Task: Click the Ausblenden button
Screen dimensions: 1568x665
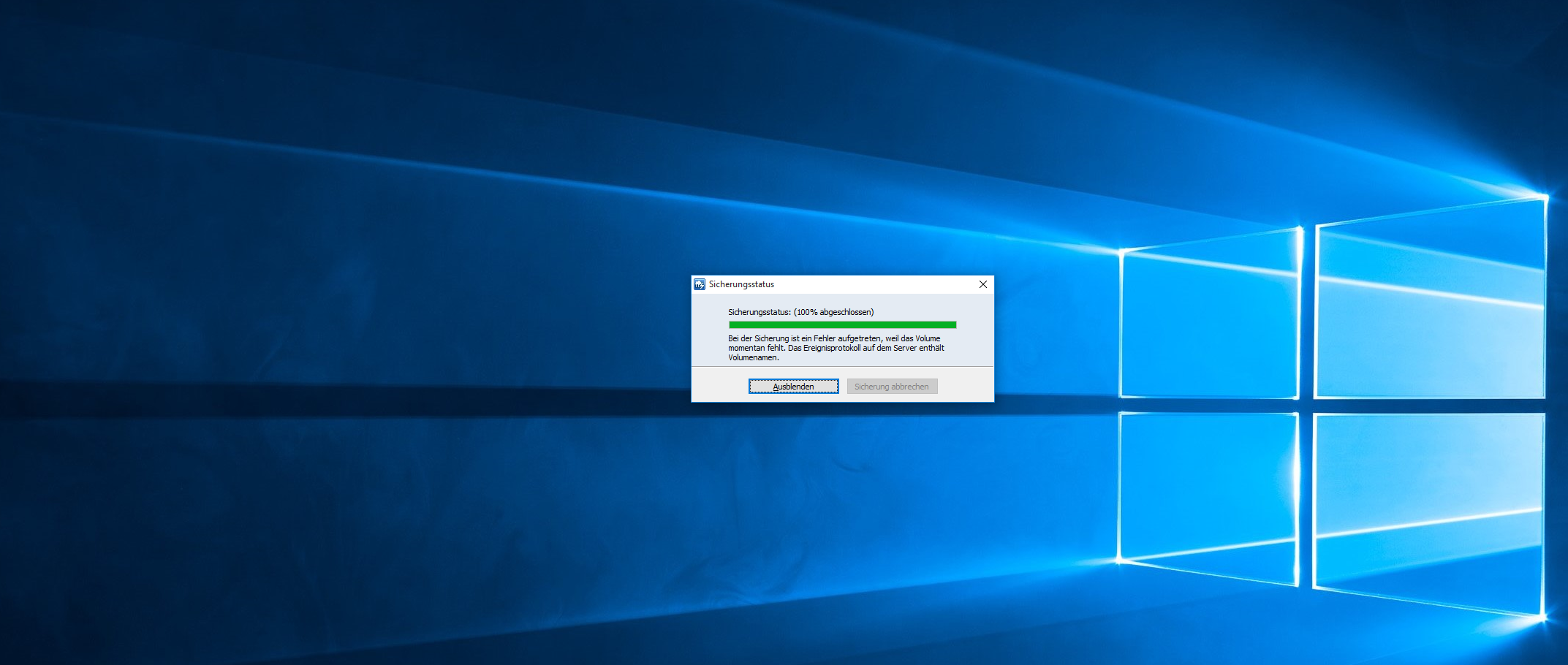Action: 793,387
